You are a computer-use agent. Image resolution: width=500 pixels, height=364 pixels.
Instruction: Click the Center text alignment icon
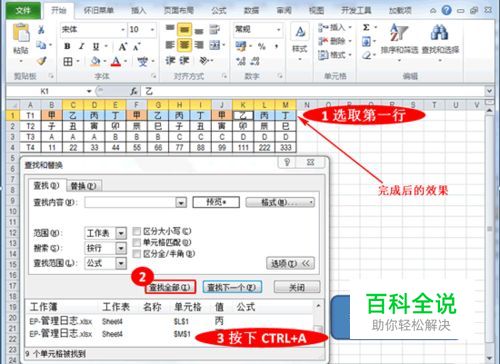[184, 45]
